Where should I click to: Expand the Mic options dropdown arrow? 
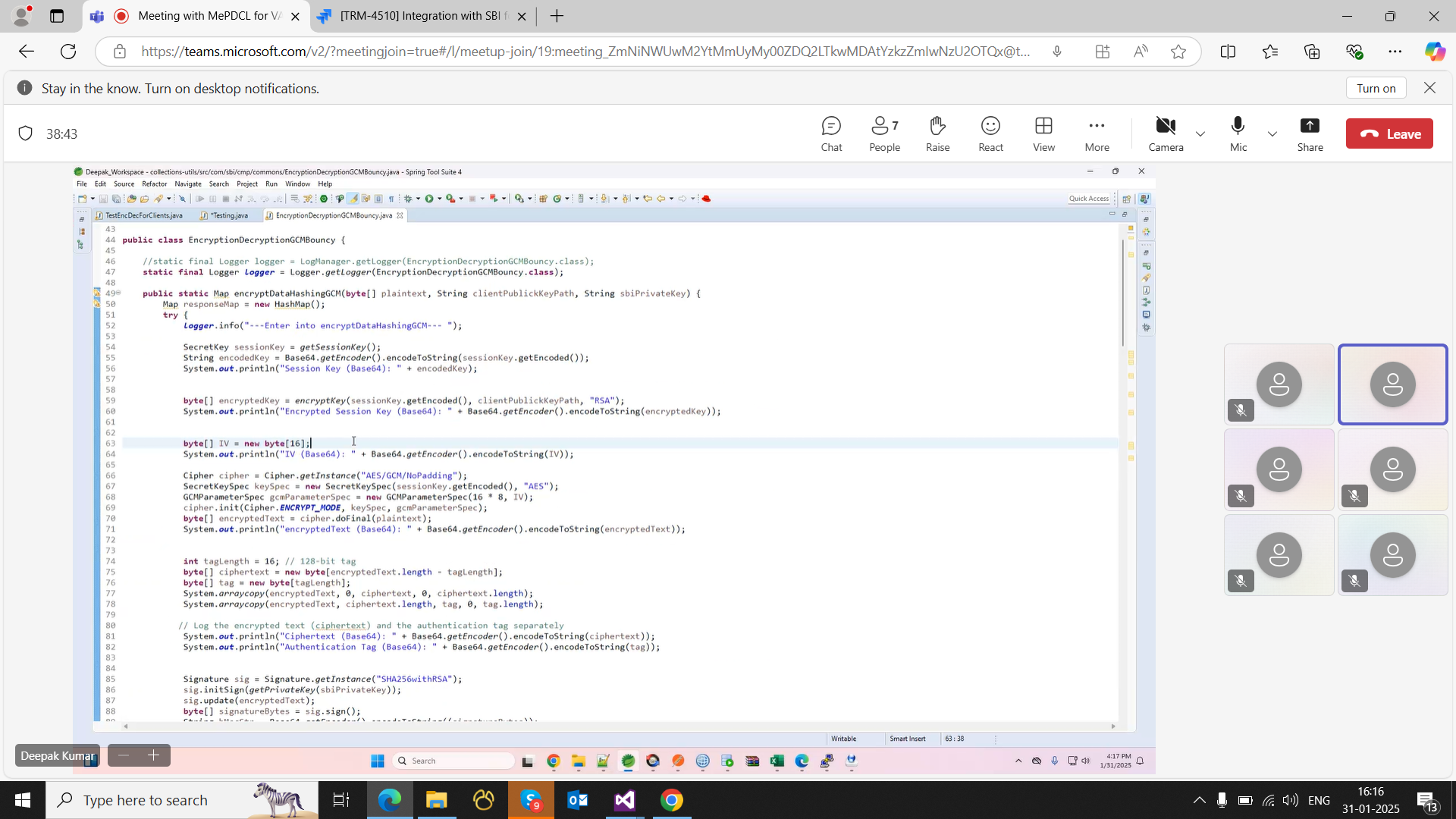pyautogui.click(x=1272, y=134)
